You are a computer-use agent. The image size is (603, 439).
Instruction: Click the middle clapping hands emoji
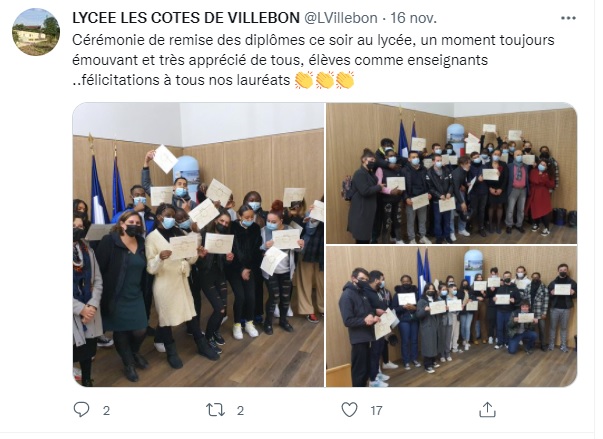tap(325, 80)
